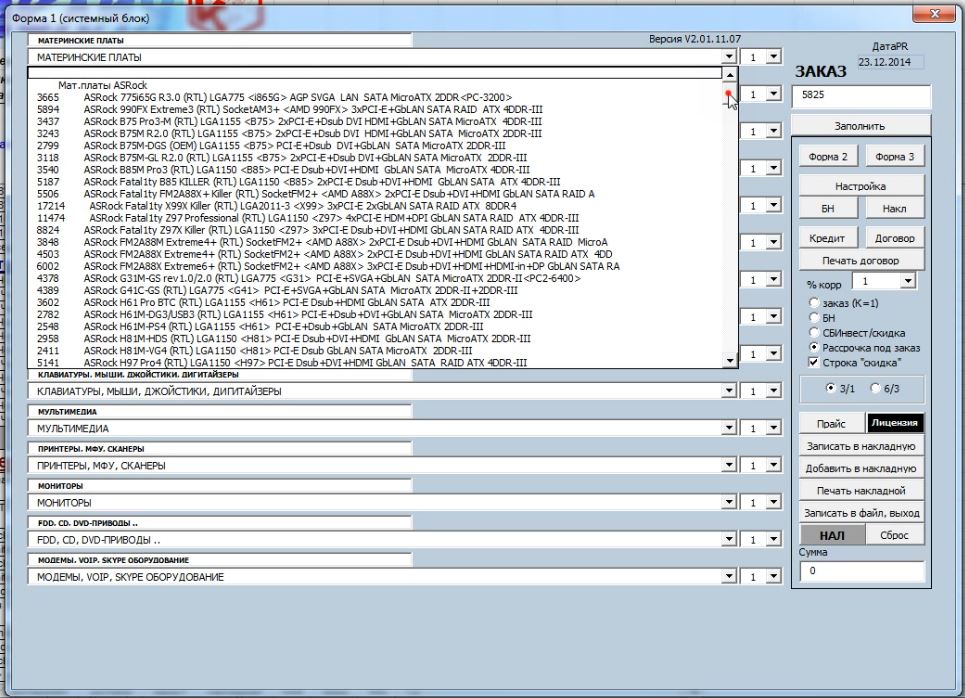
Task: Open Форма 3
Action: coord(894,156)
